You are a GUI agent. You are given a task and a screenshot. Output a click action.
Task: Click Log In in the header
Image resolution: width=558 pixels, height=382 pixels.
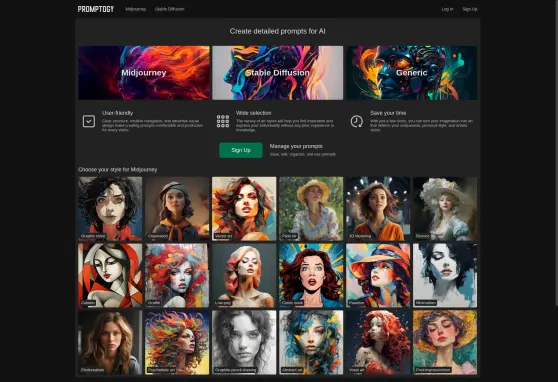[447, 9]
